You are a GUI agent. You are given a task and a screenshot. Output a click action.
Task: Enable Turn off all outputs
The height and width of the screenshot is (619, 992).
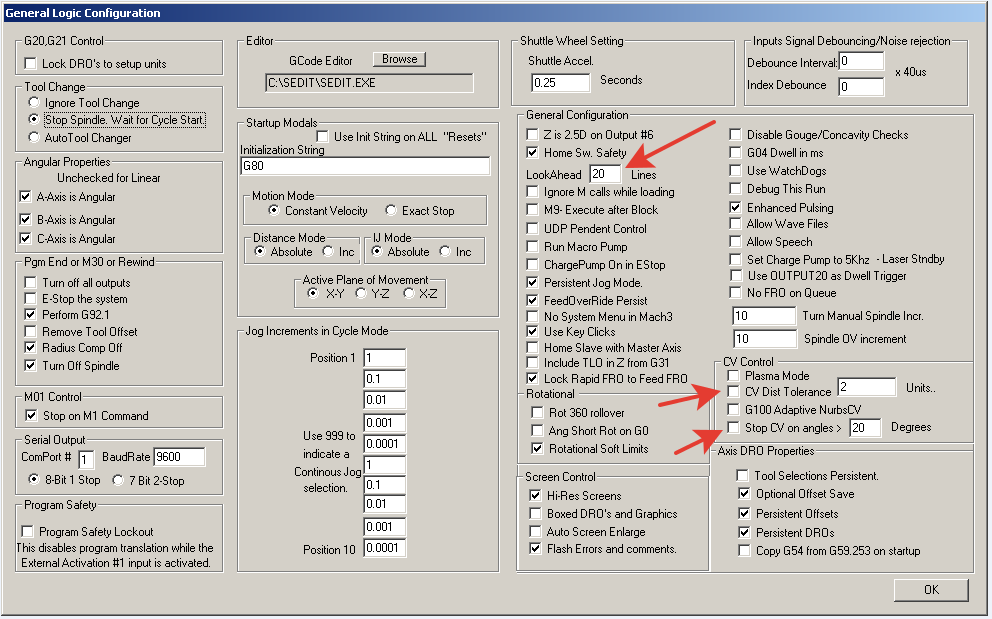30,282
